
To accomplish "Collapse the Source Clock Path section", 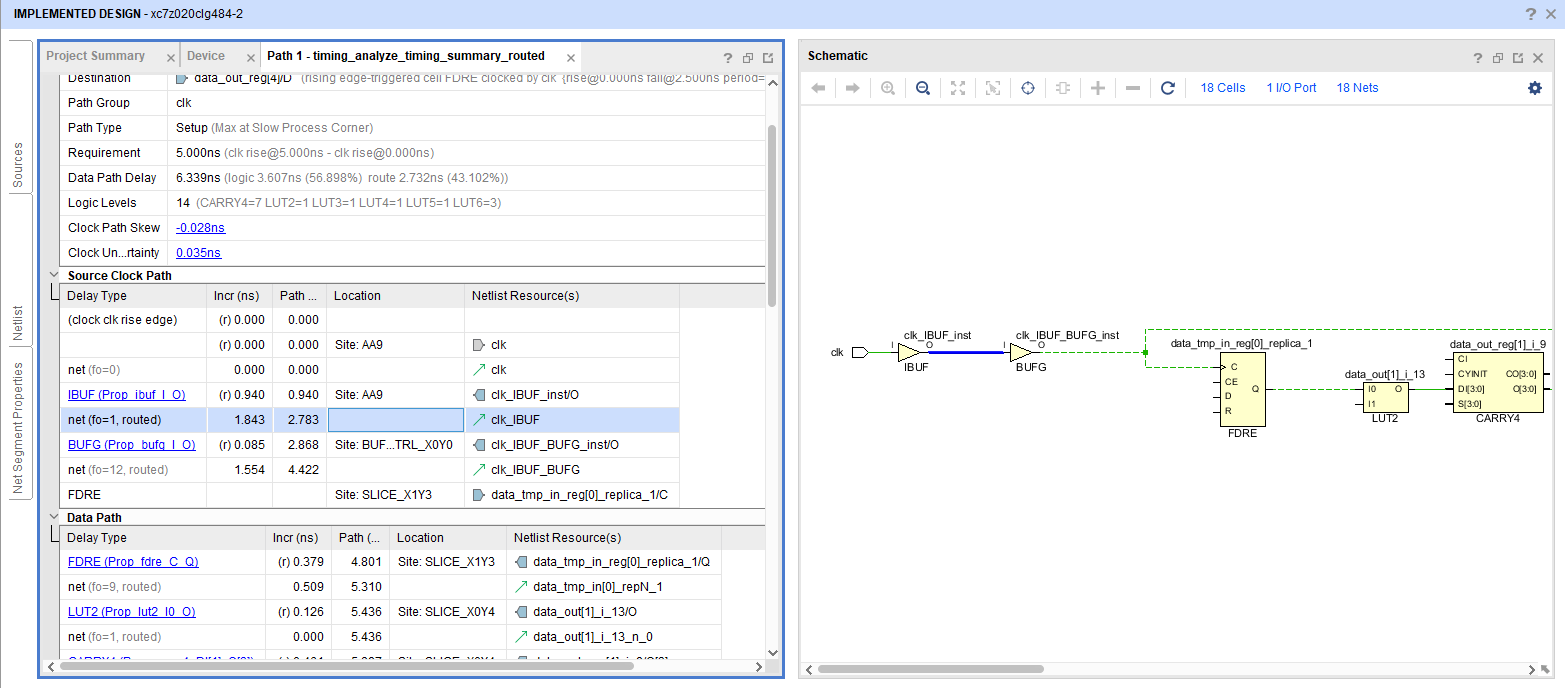I will pyautogui.click(x=54, y=275).
